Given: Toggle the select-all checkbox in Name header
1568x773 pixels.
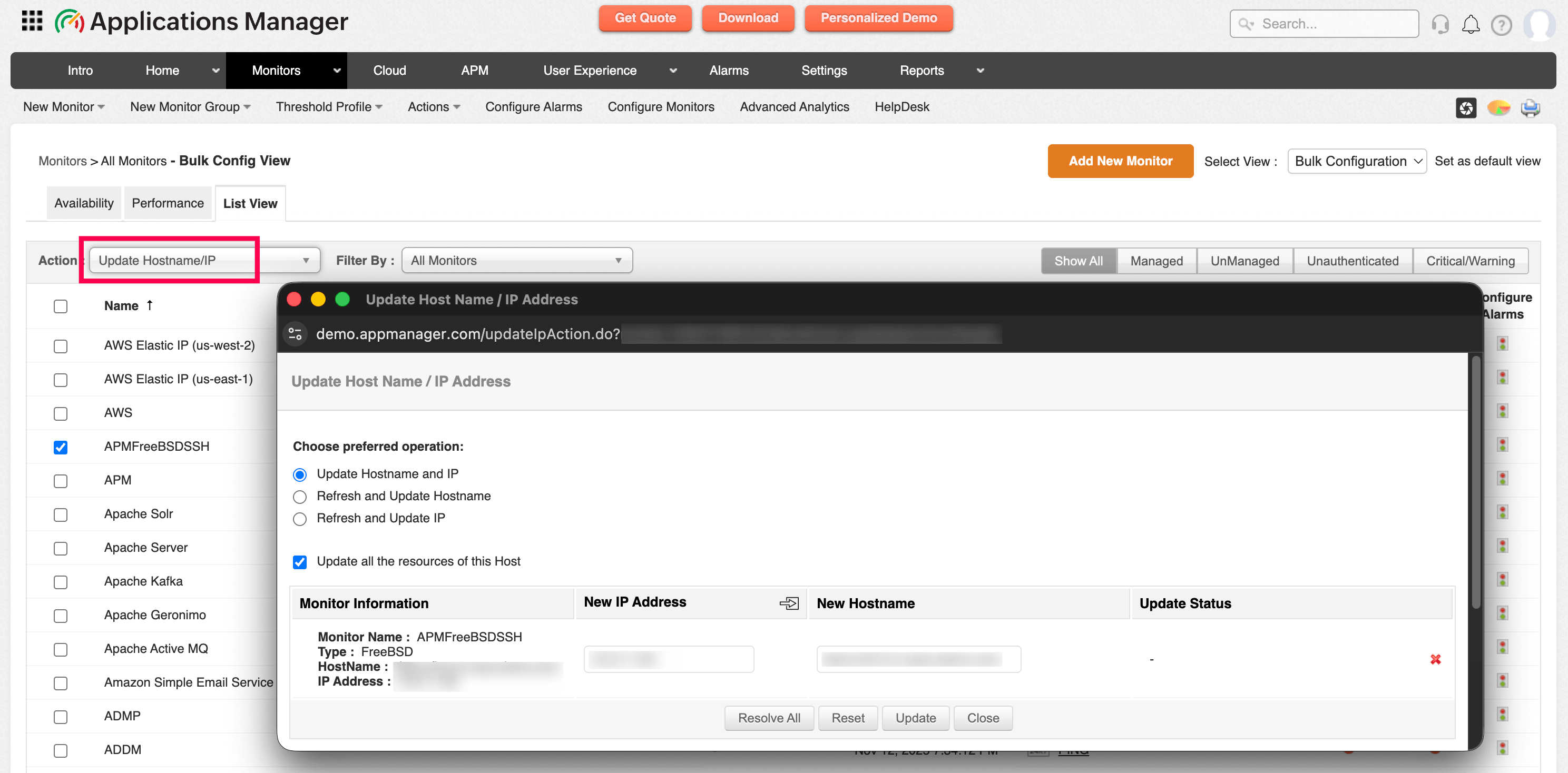Looking at the screenshot, I should point(60,306).
